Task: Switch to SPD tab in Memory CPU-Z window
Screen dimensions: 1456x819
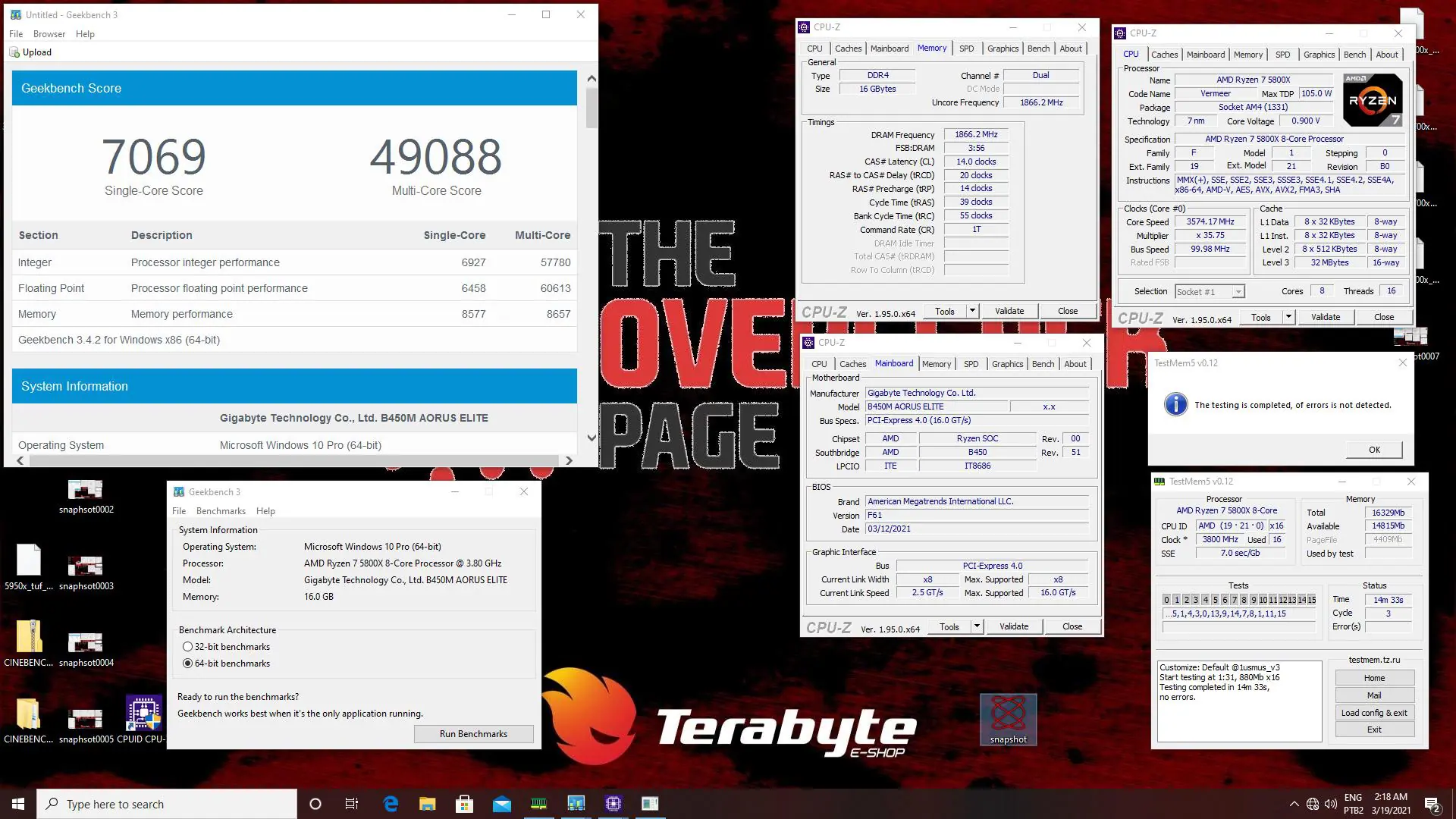Action: point(966,49)
